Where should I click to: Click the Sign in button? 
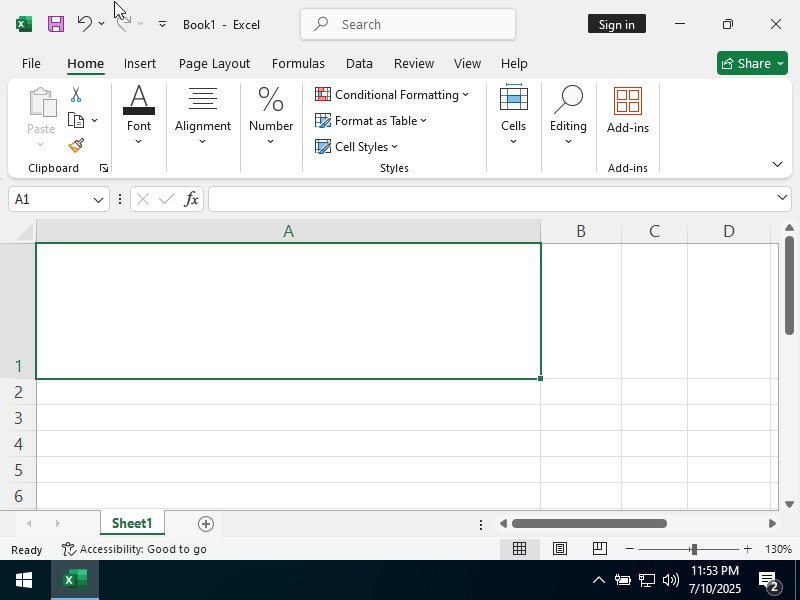[616, 24]
